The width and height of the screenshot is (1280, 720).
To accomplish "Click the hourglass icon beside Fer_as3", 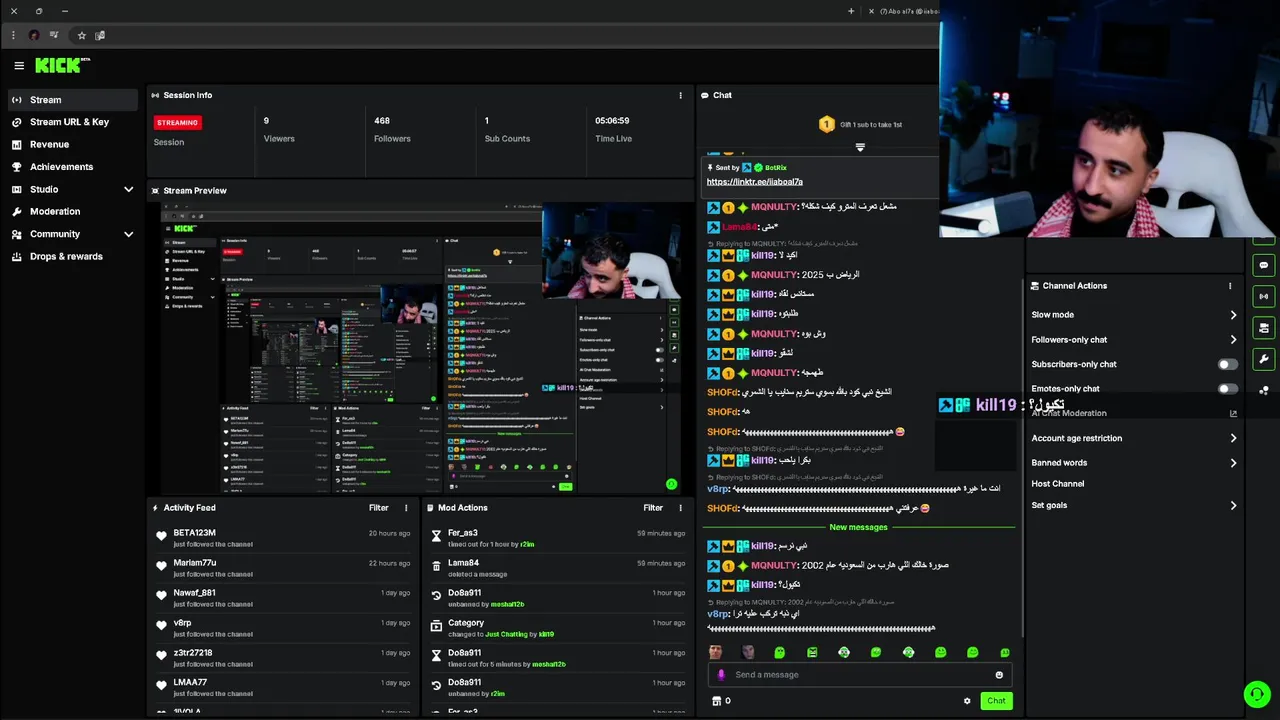I will tap(436, 536).
